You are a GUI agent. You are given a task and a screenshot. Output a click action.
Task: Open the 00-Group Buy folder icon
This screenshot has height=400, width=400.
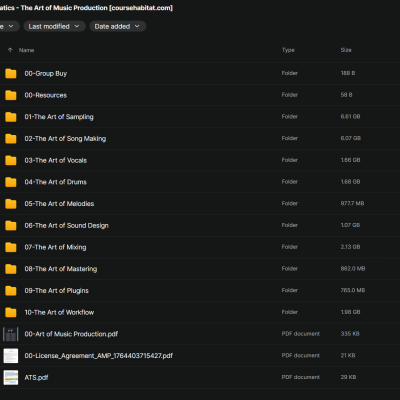tap(11, 73)
